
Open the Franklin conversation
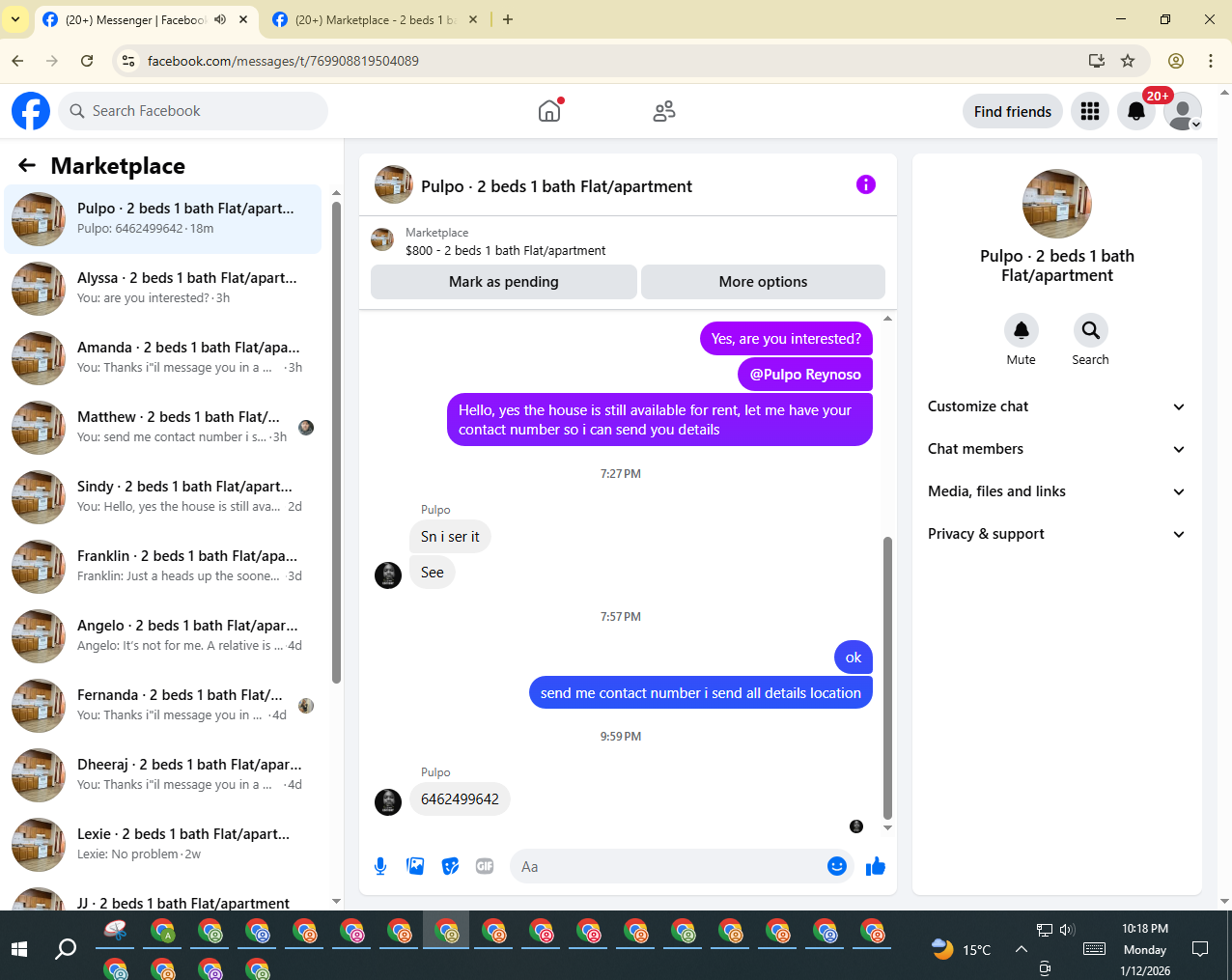pyautogui.click(x=162, y=567)
